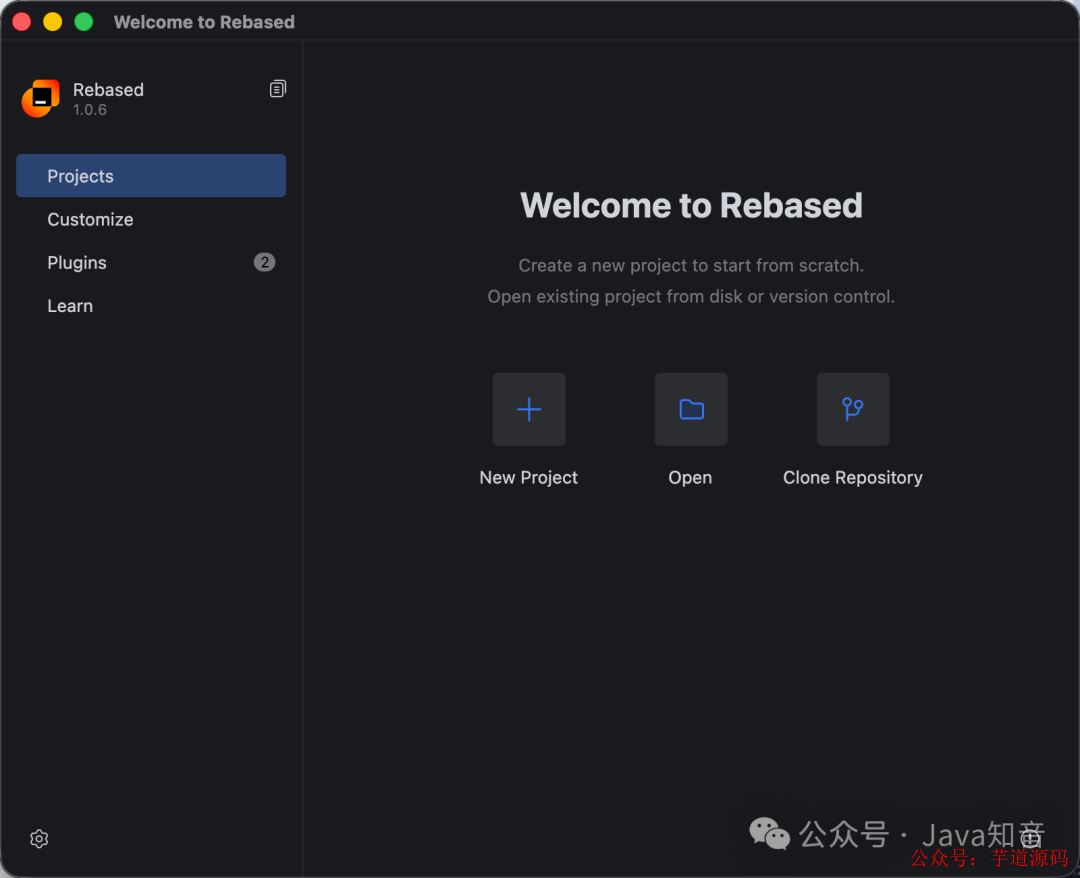Minimize the window with yellow button
Screen dimensions: 1080x878
tap(53, 22)
